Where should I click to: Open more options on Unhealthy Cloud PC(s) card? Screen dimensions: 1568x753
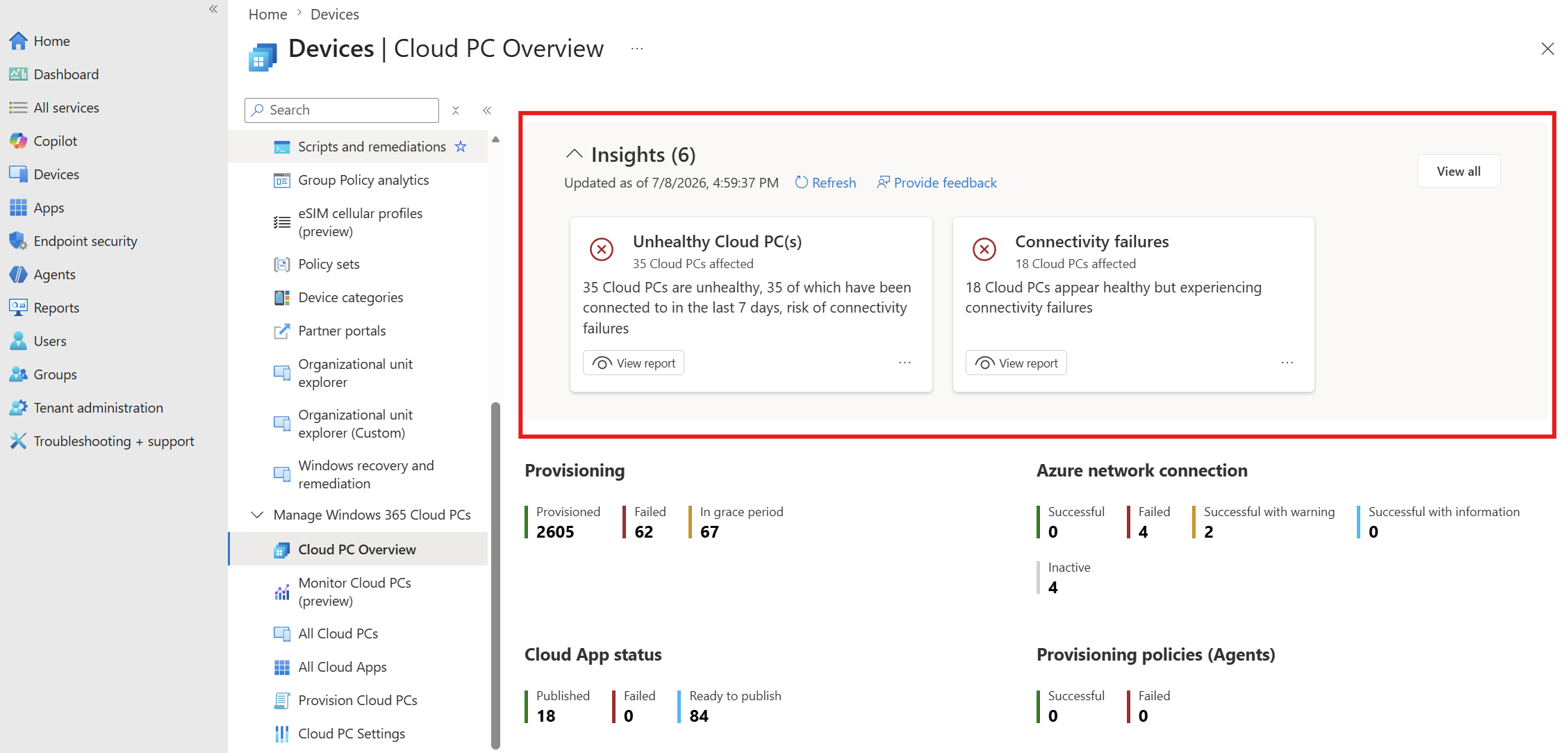[905, 363]
